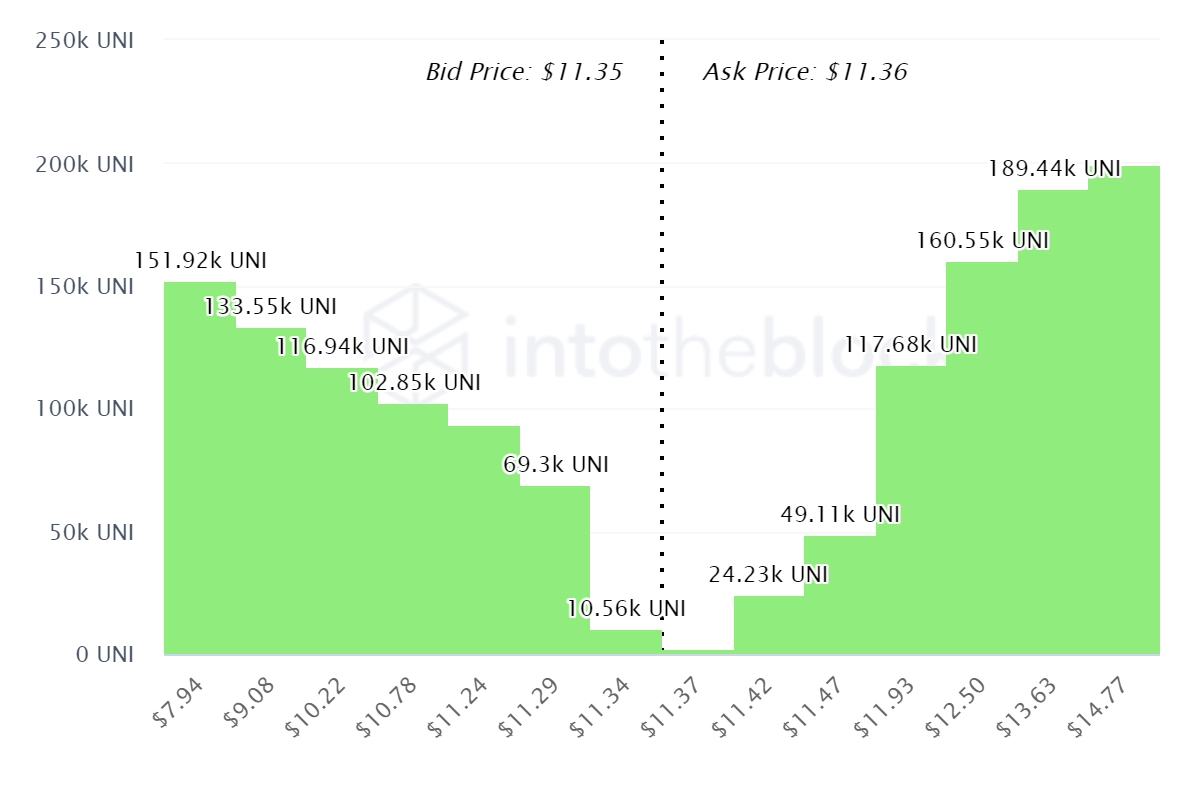
Task: Click the 10.56k UNI data label
Action: click(x=626, y=608)
